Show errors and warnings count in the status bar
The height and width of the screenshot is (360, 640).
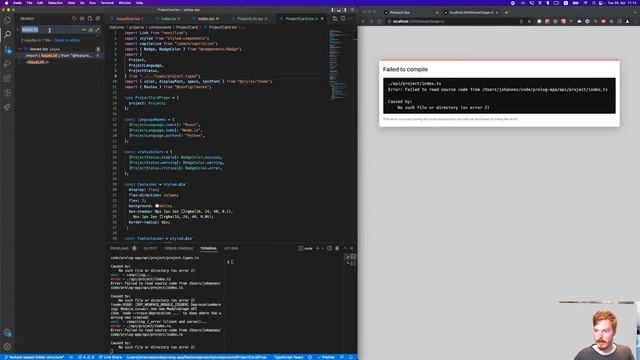[86, 357]
